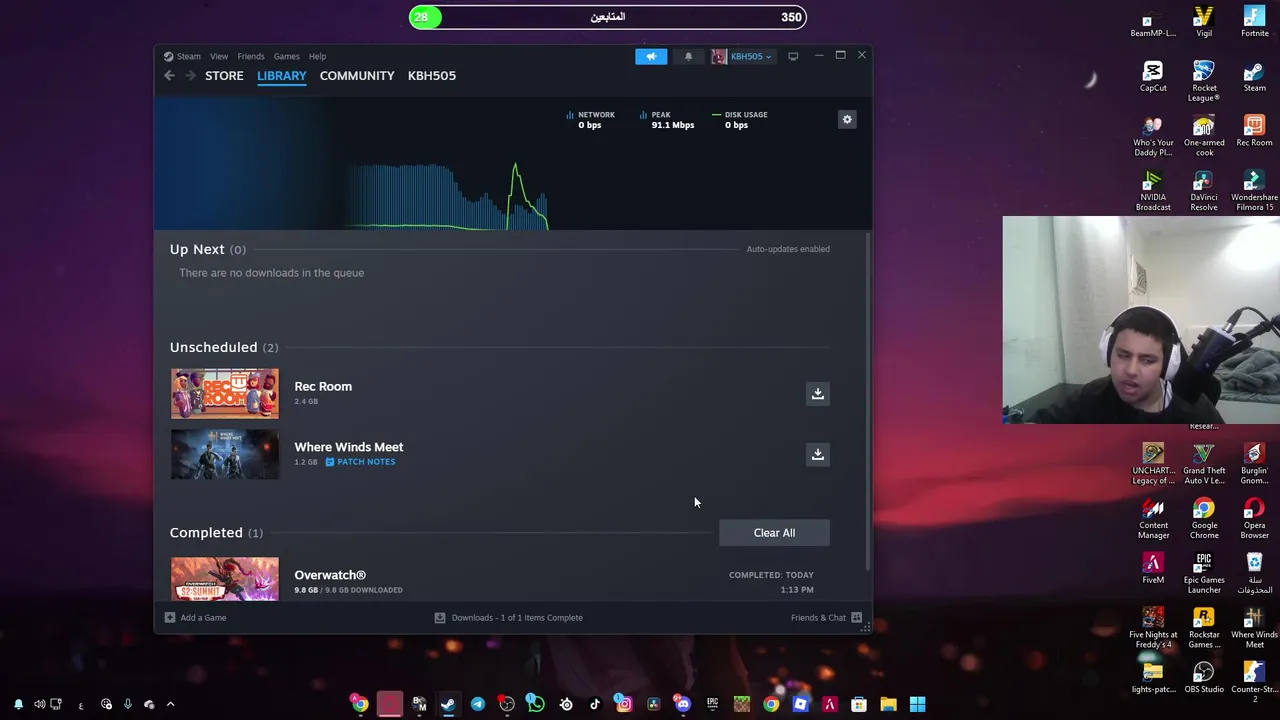Click the Clear All button
The width and height of the screenshot is (1280, 720).
[774, 532]
